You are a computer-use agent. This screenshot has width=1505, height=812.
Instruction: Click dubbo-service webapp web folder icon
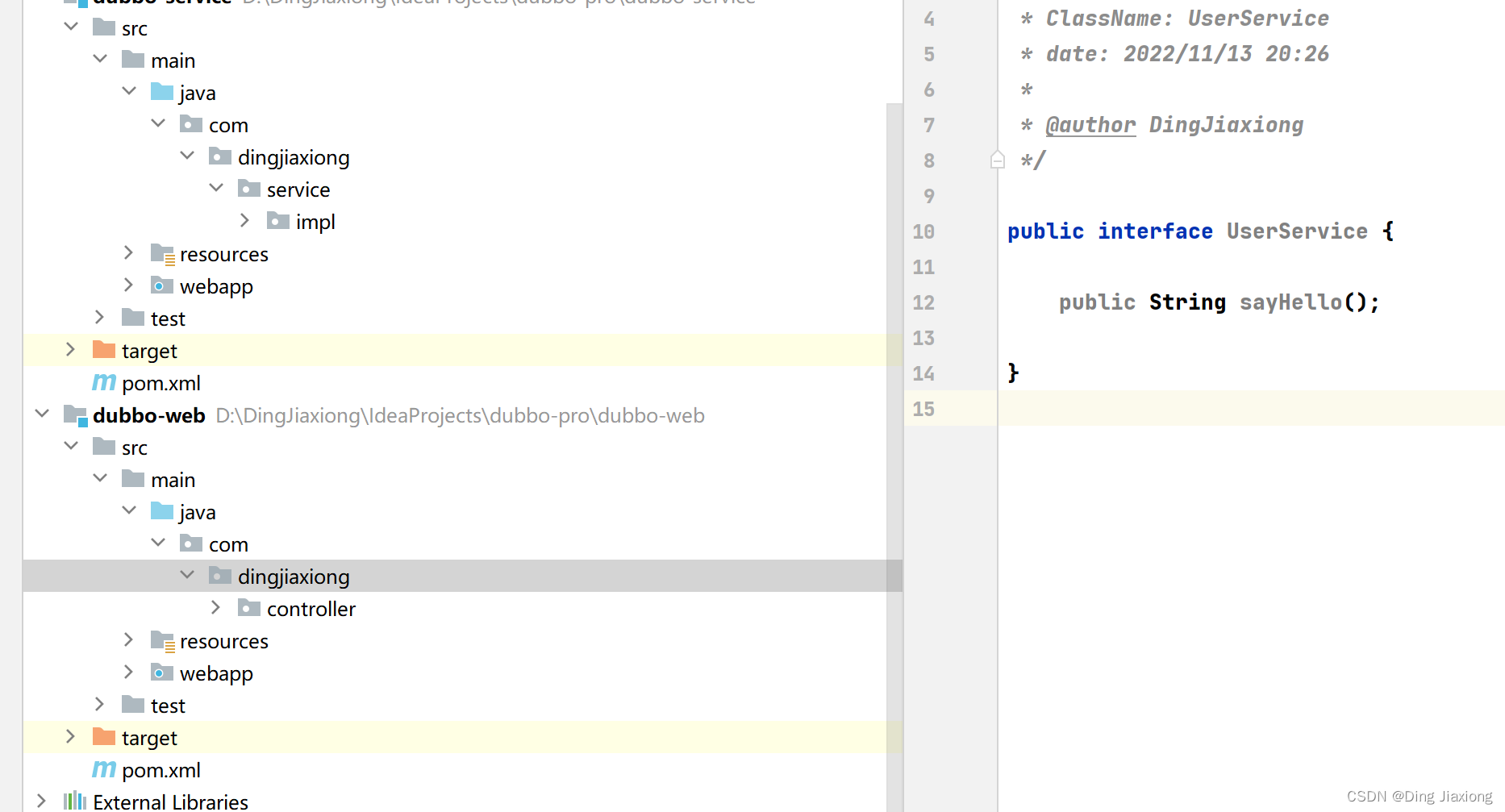162,285
